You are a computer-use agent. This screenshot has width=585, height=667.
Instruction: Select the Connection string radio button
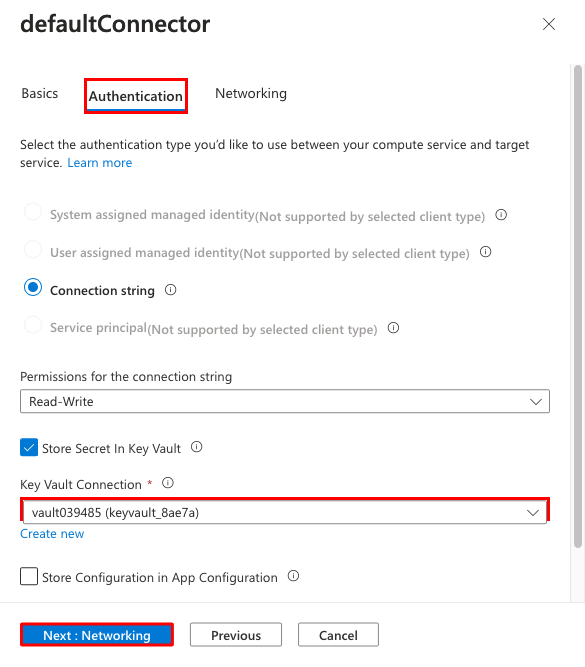(33, 287)
